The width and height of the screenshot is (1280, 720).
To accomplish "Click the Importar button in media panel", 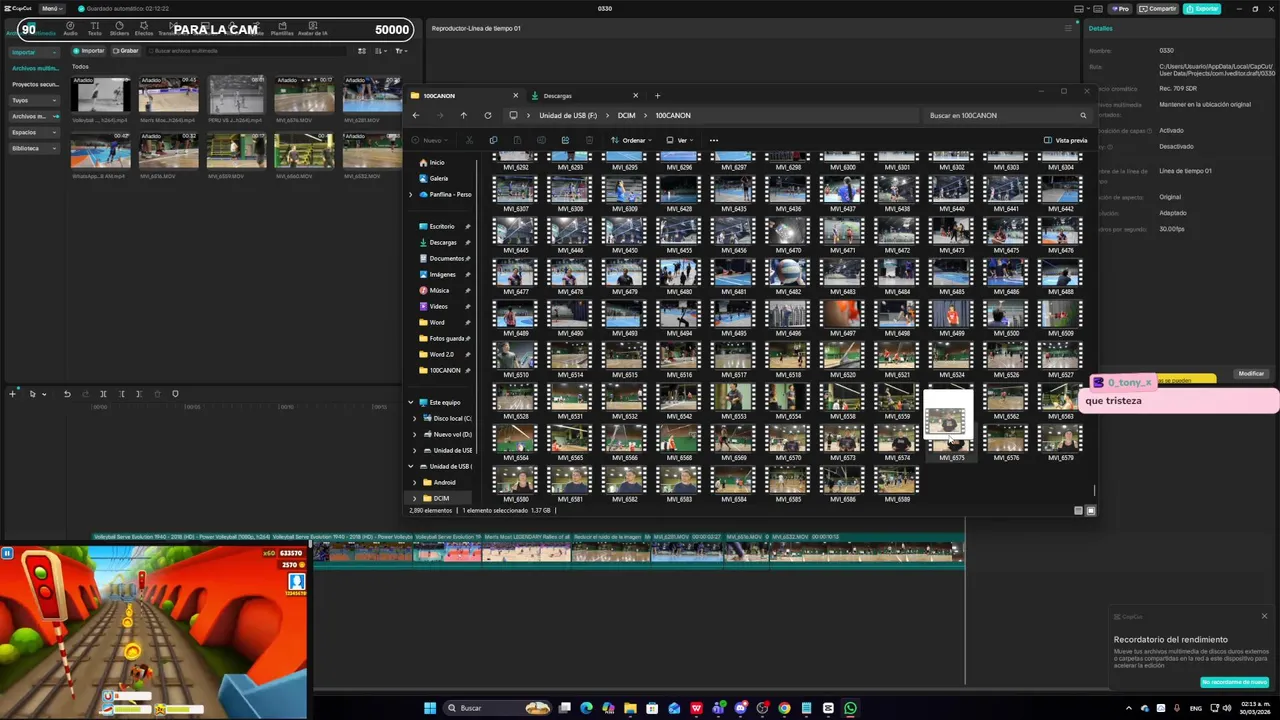I will (89, 50).
